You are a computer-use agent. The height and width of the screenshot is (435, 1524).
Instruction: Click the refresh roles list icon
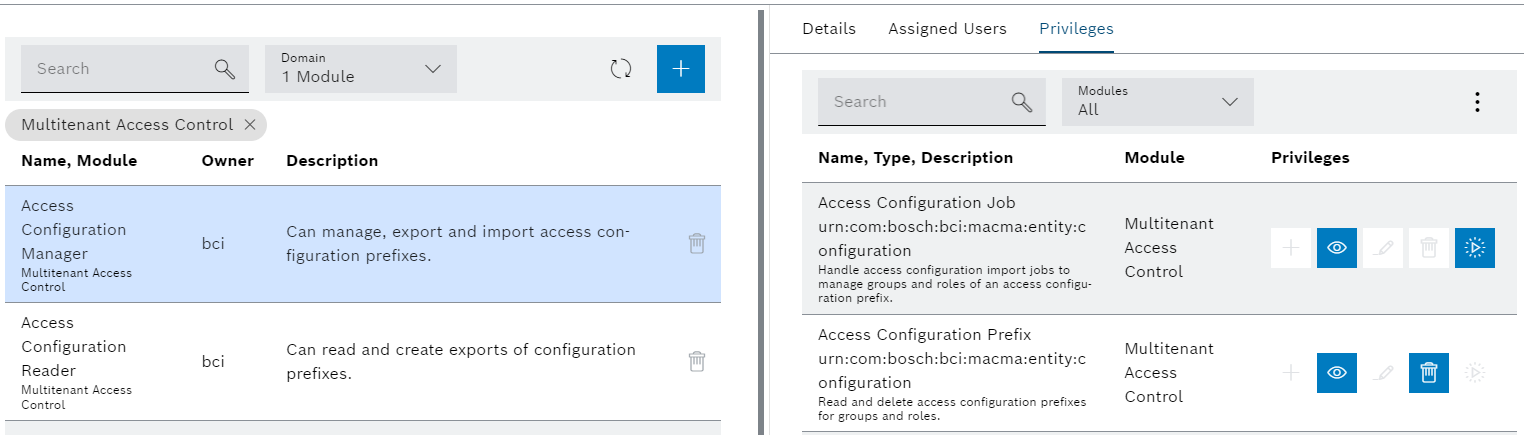[x=621, y=69]
